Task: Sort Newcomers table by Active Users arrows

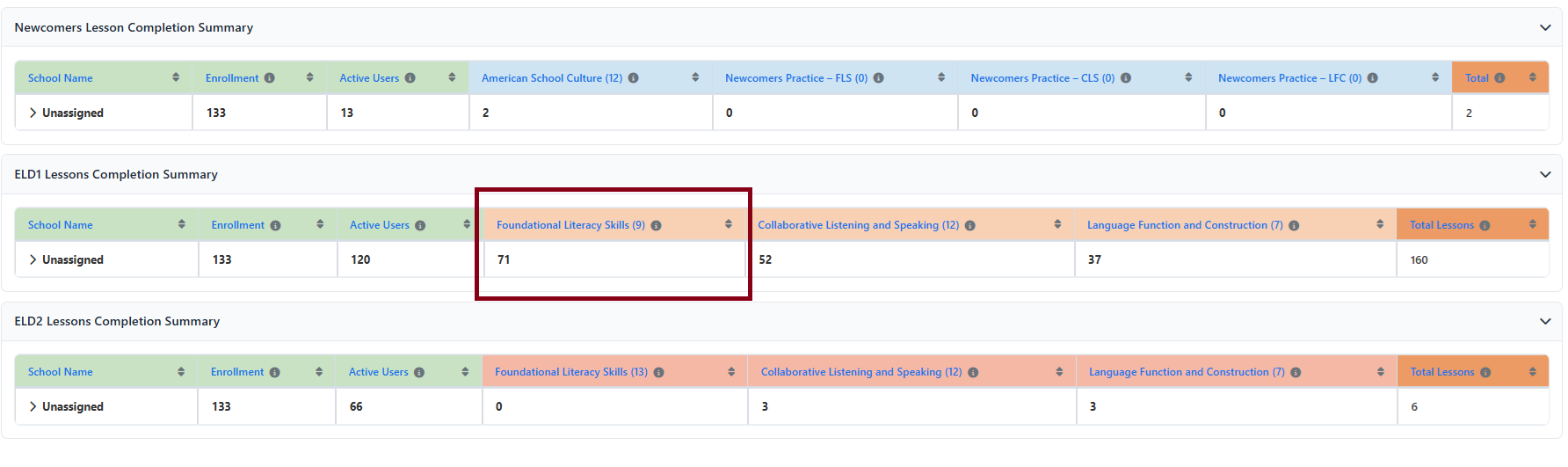Action: [x=452, y=77]
